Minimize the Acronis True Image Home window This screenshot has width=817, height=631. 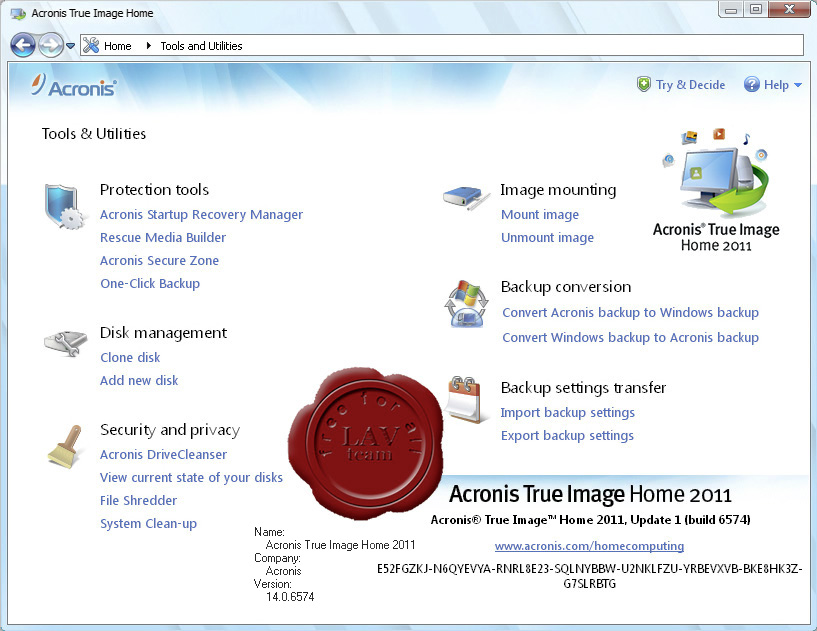[731, 9]
